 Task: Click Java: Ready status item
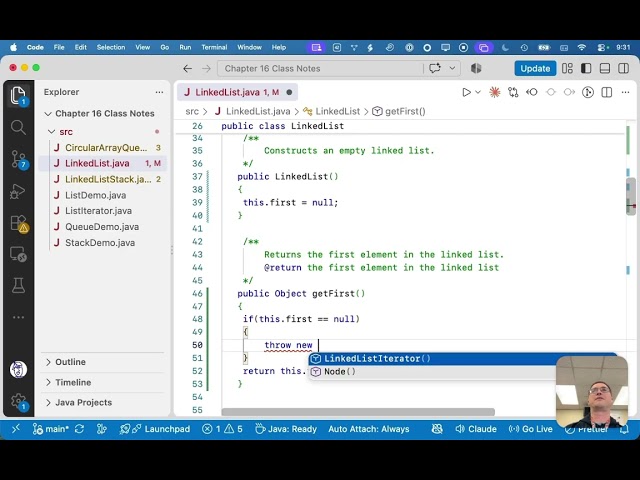point(286,429)
